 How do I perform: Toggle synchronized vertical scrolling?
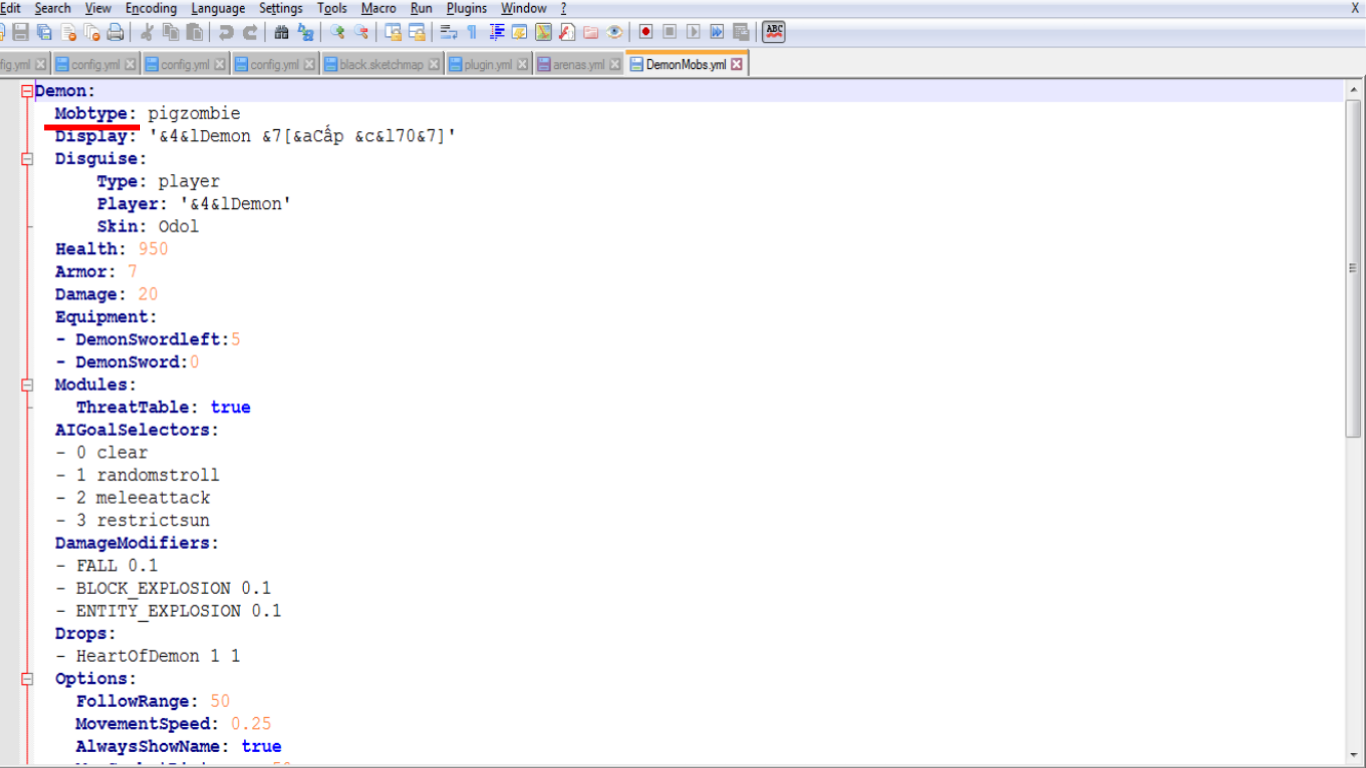click(393, 32)
